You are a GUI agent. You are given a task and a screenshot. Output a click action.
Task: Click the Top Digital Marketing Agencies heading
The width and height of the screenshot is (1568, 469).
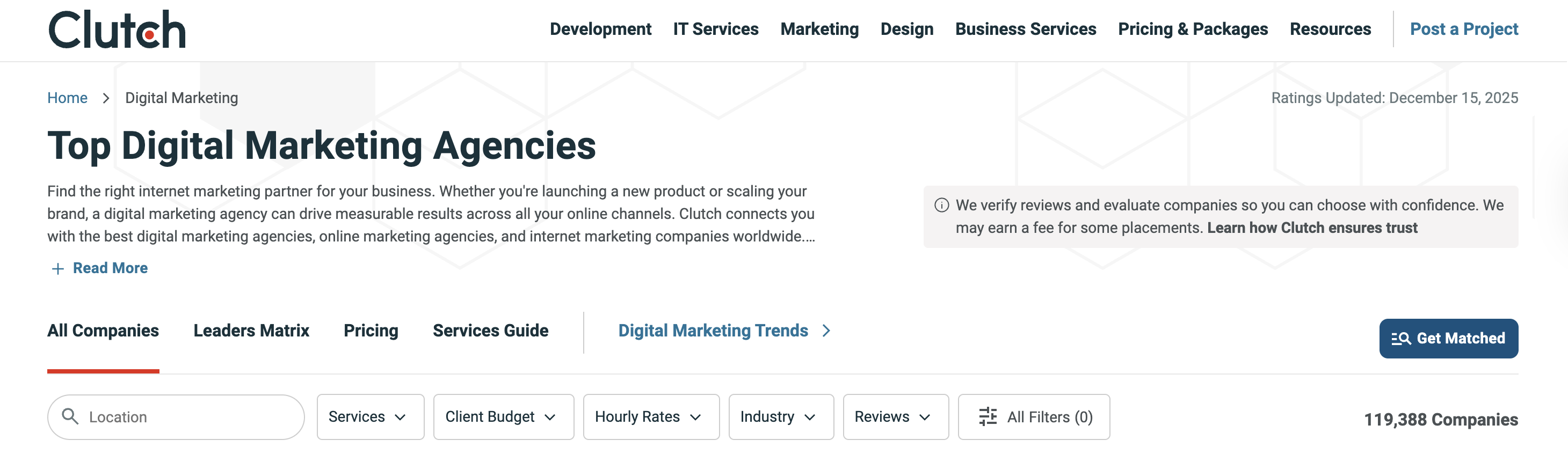(322, 145)
